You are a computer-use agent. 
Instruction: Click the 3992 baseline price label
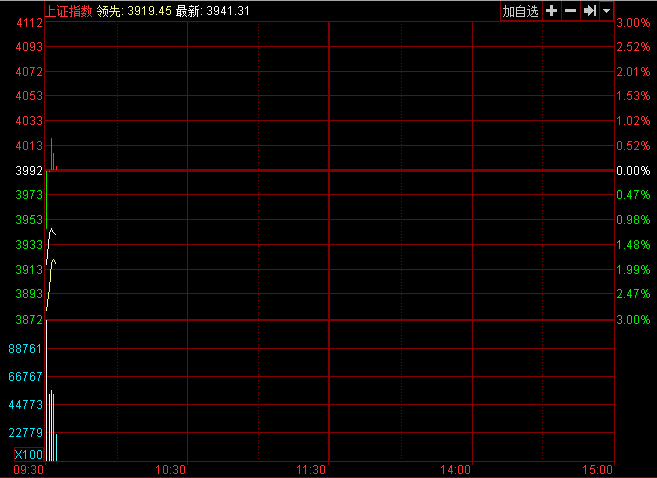tap(29, 171)
